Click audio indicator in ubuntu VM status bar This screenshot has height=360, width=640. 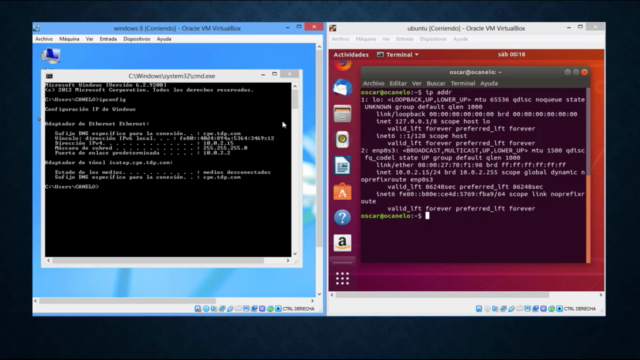[x=495, y=309]
